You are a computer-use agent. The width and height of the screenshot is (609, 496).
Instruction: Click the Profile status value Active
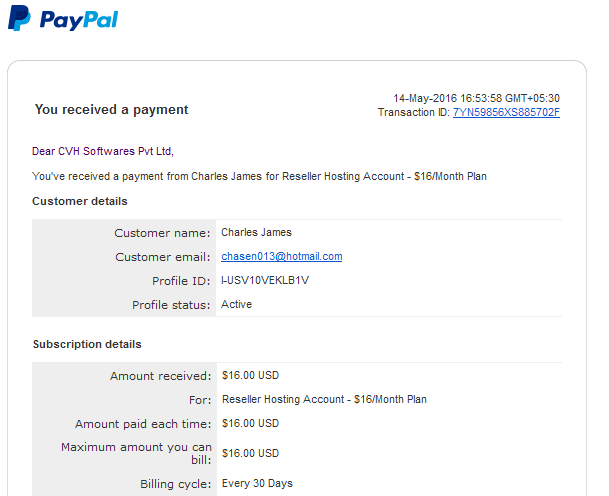pos(237,304)
